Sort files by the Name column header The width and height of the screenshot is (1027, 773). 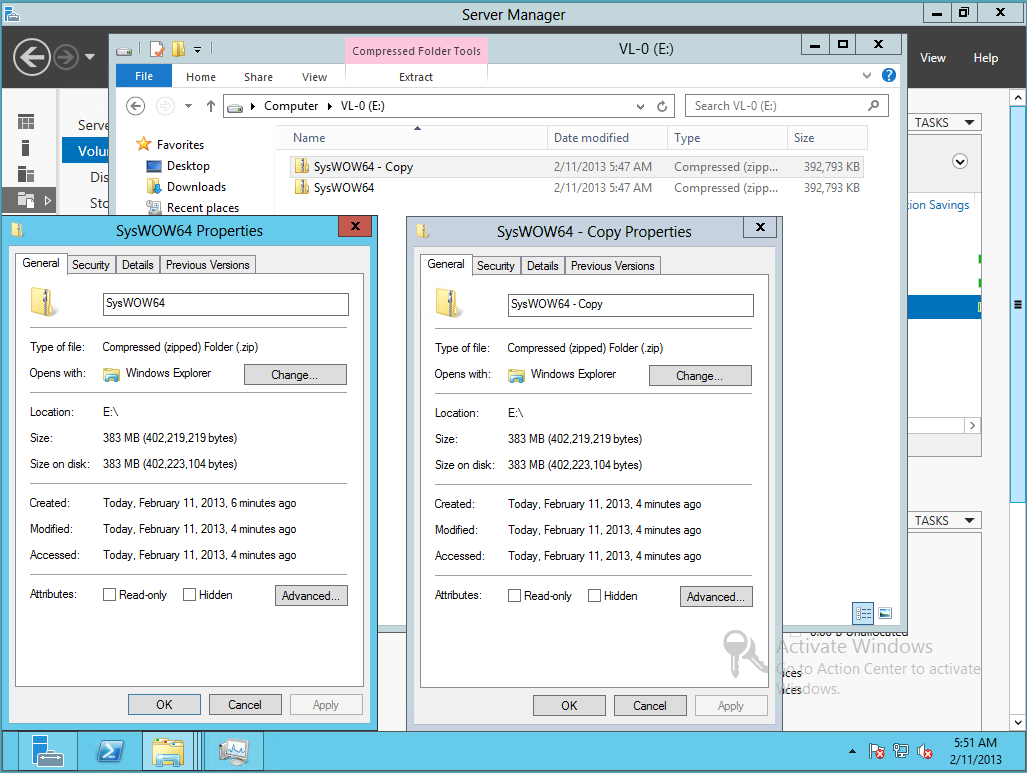(413, 138)
